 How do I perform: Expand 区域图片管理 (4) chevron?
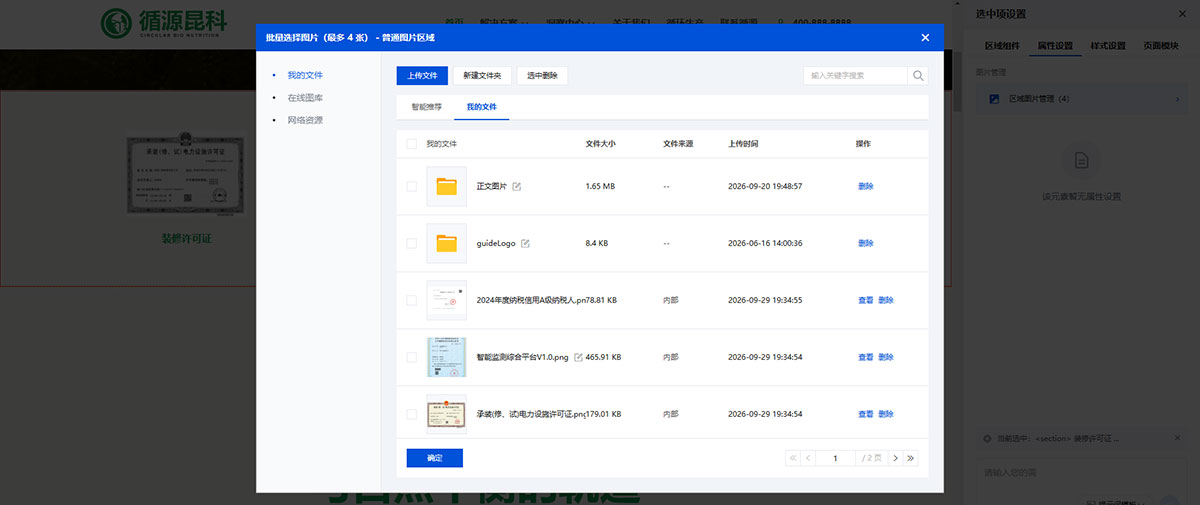1177,99
